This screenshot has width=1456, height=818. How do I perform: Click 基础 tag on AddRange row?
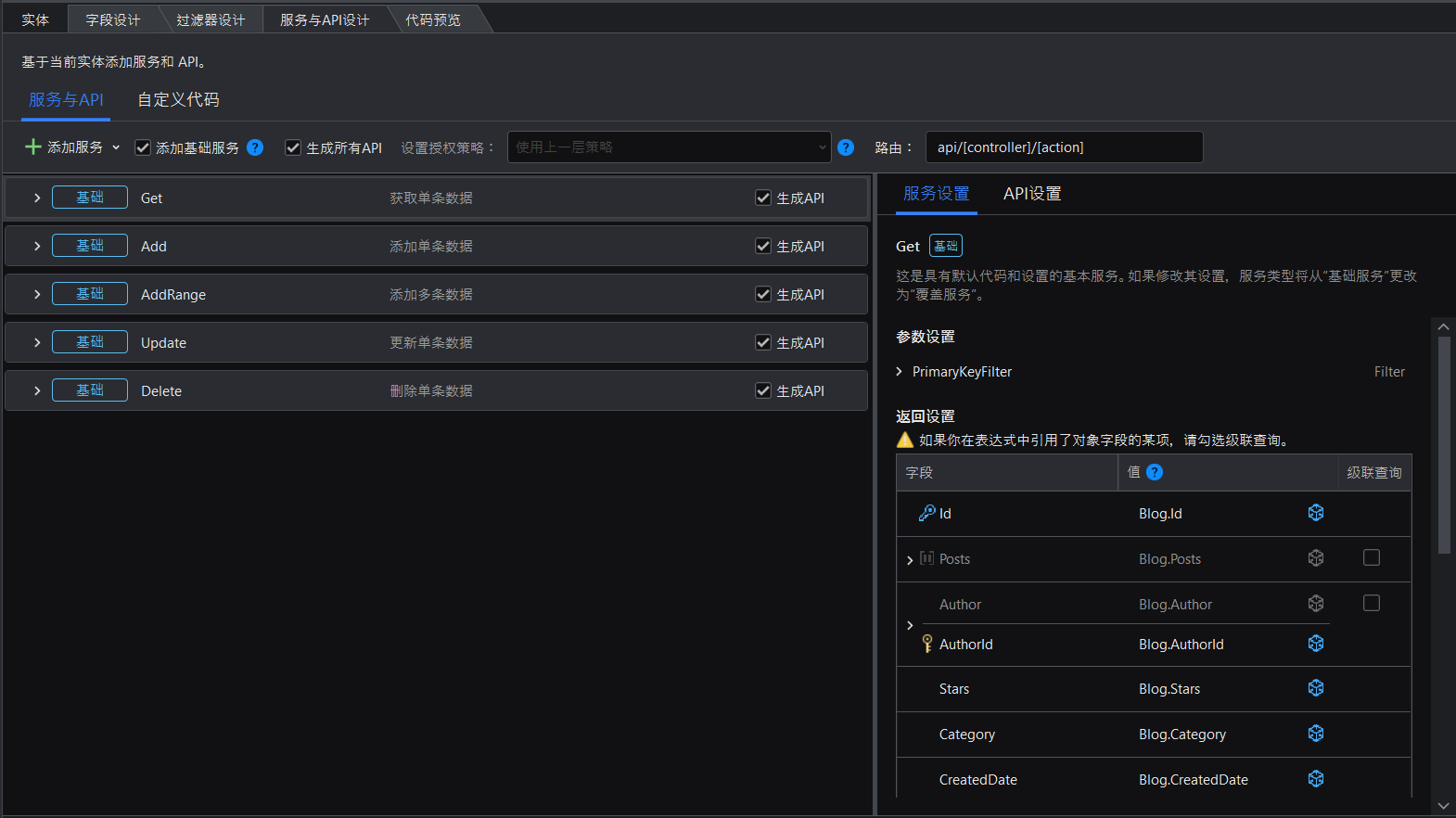click(x=90, y=293)
